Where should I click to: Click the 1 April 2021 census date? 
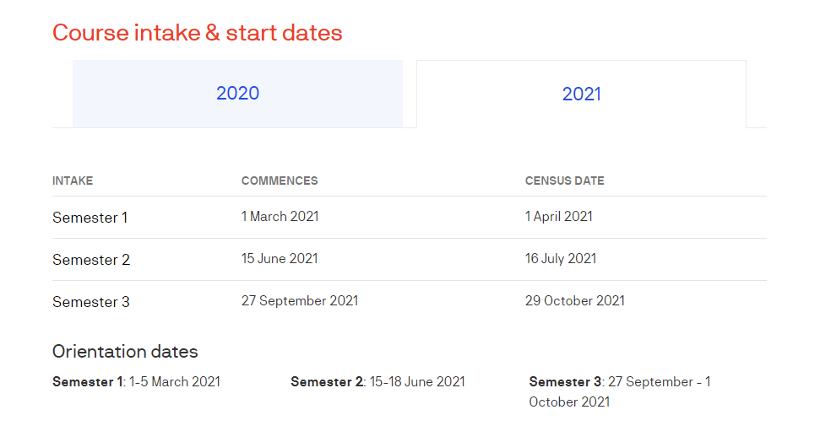point(558,216)
